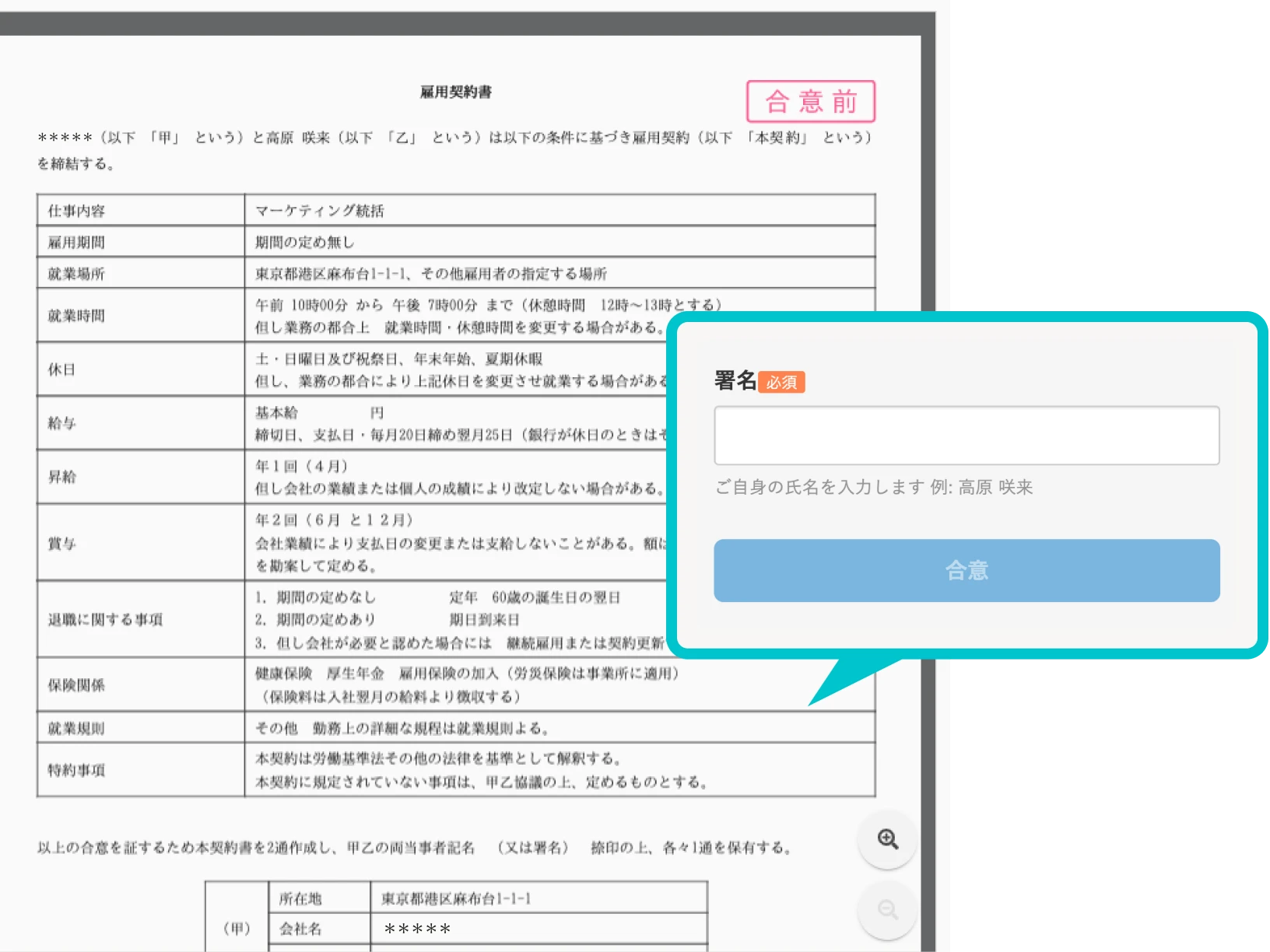This screenshot has height=952, width=1270.
Task: Click the 特約事項 row label
Action: click(x=76, y=770)
